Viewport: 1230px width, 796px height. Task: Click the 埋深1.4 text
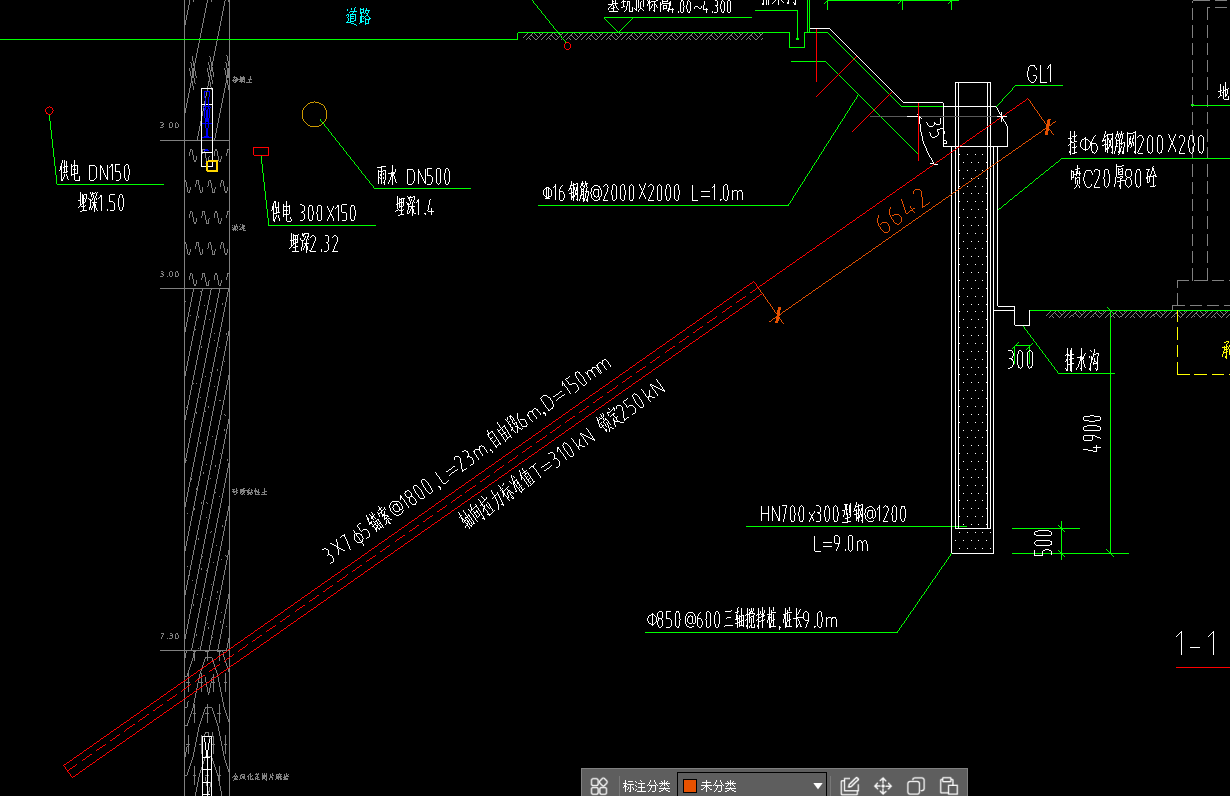coord(414,208)
